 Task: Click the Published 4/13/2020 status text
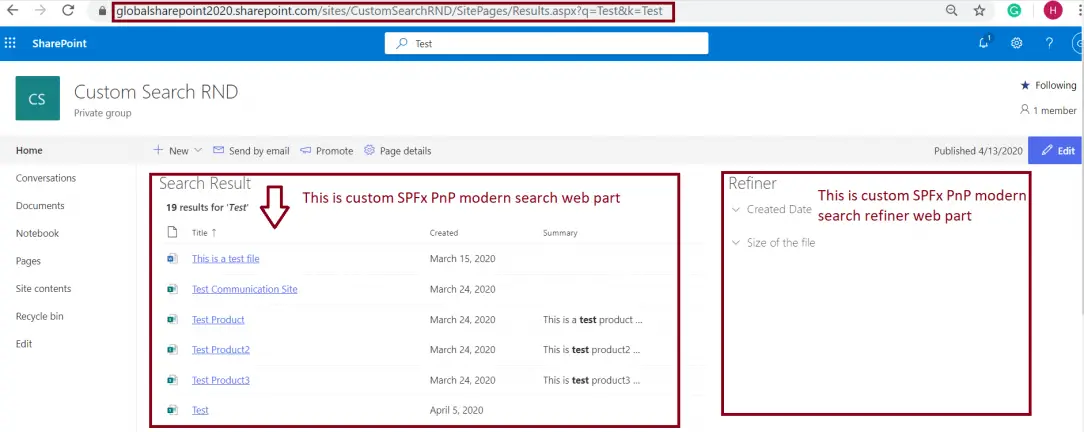pos(978,151)
